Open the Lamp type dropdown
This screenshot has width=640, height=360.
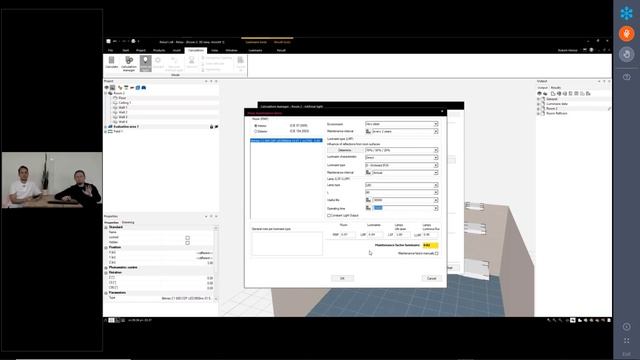coord(436,185)
